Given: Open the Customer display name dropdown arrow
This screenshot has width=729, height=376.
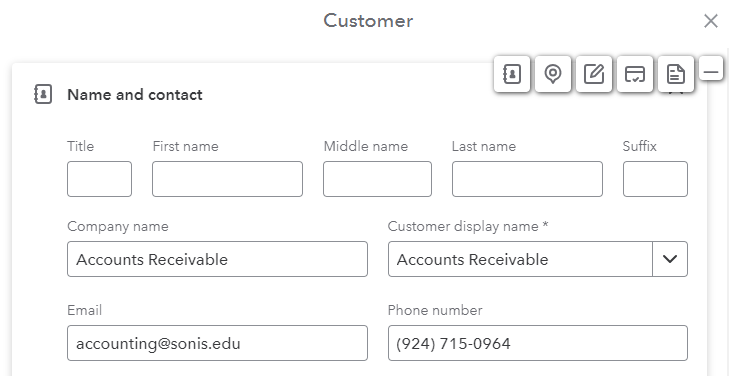Looking at the screenshot, I should tap(669, 259).
